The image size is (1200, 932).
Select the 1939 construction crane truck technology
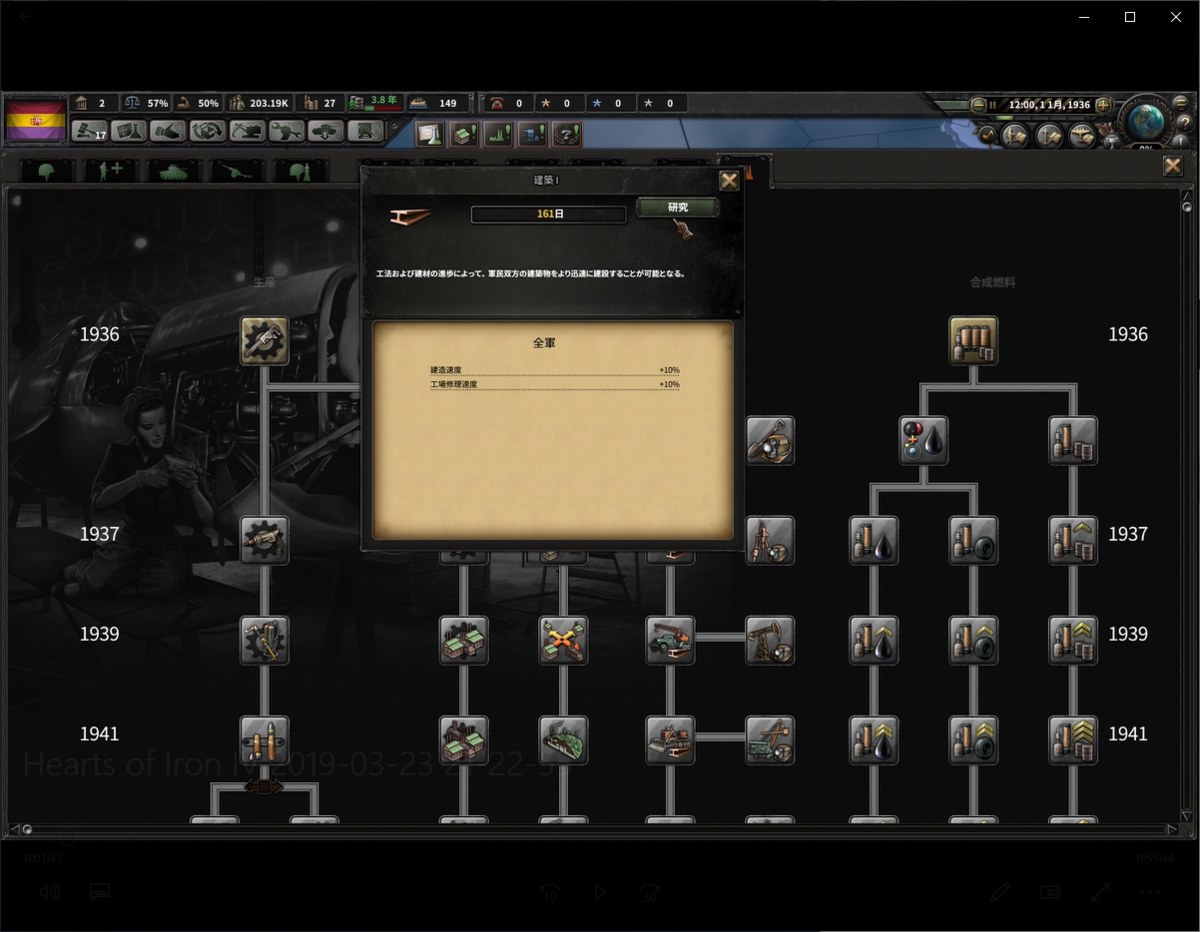[670, 641]
